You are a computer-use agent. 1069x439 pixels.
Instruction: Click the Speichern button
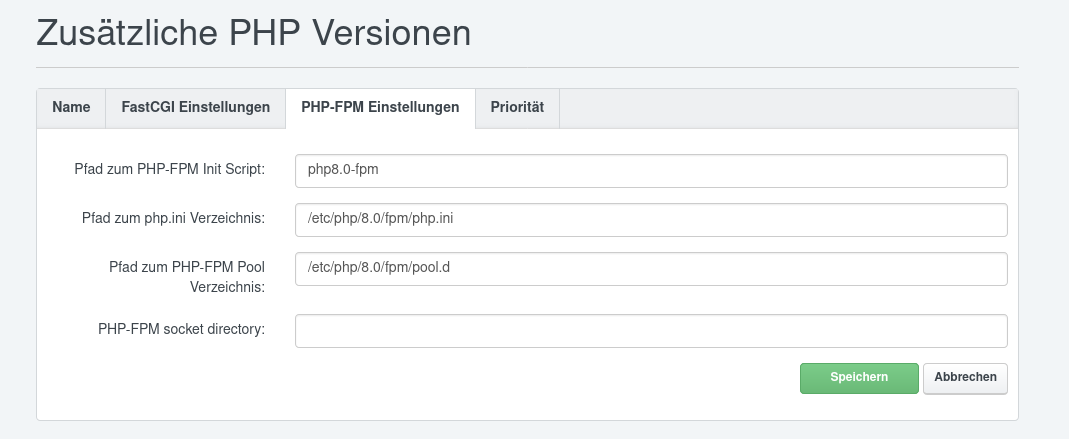858,377
